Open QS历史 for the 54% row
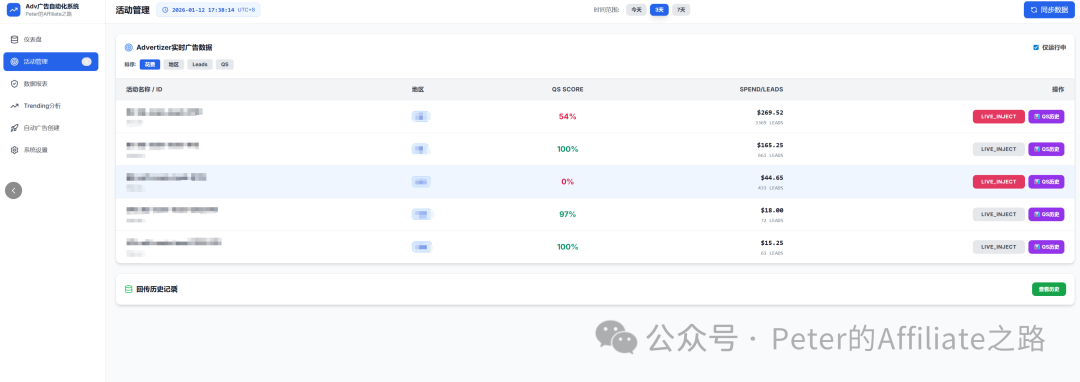Viewport: 1080px width, 382px height. (x=1046, y=116)
